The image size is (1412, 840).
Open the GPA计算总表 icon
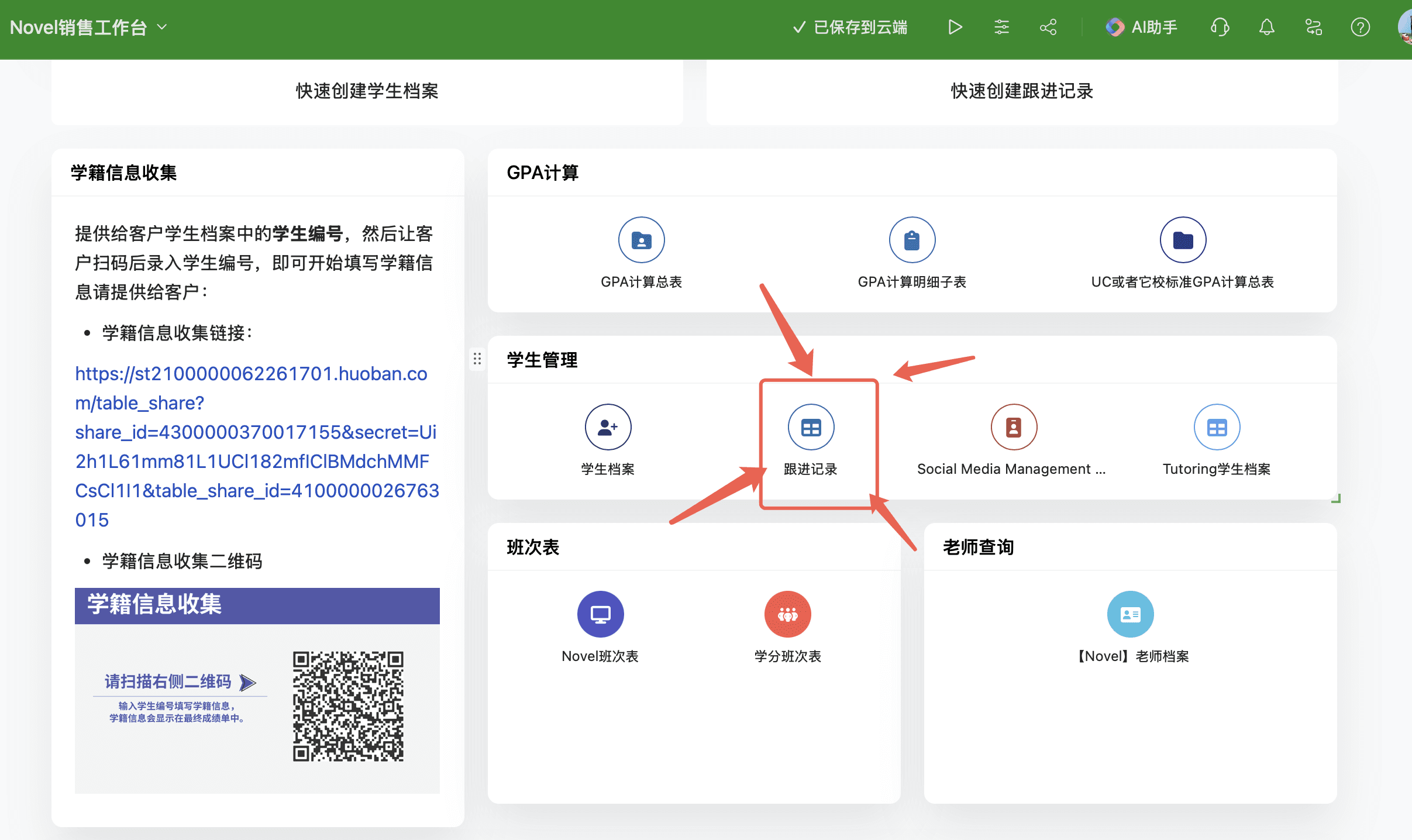641,240
